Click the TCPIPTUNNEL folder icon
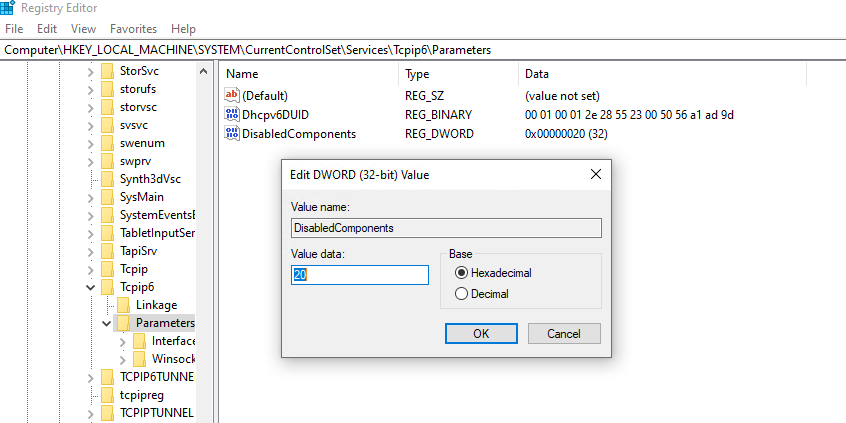 108,413
